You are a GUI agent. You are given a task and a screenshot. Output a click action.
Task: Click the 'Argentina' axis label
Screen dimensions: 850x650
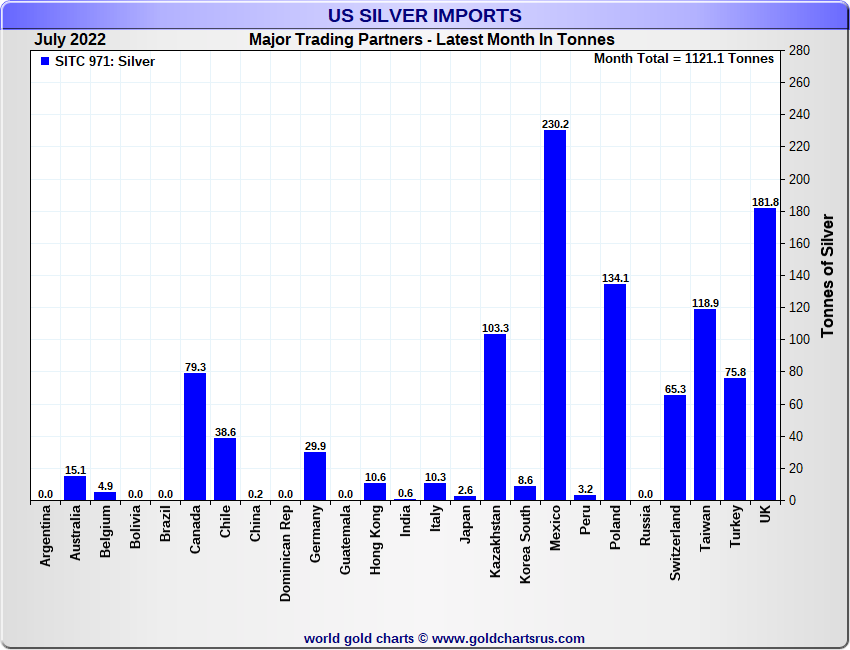(45, 536)
